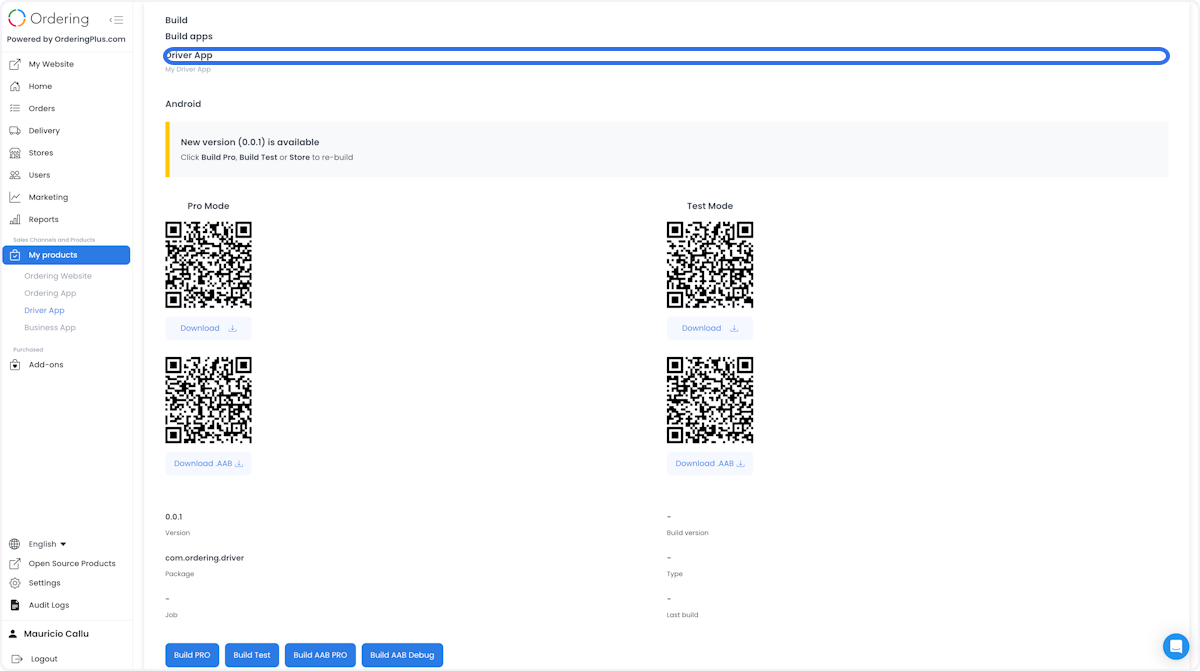Image resolution: width=1200 pixels, height=671 pixels.
Task: Download the Test Mode .AAB file
Action: [710, 464]
